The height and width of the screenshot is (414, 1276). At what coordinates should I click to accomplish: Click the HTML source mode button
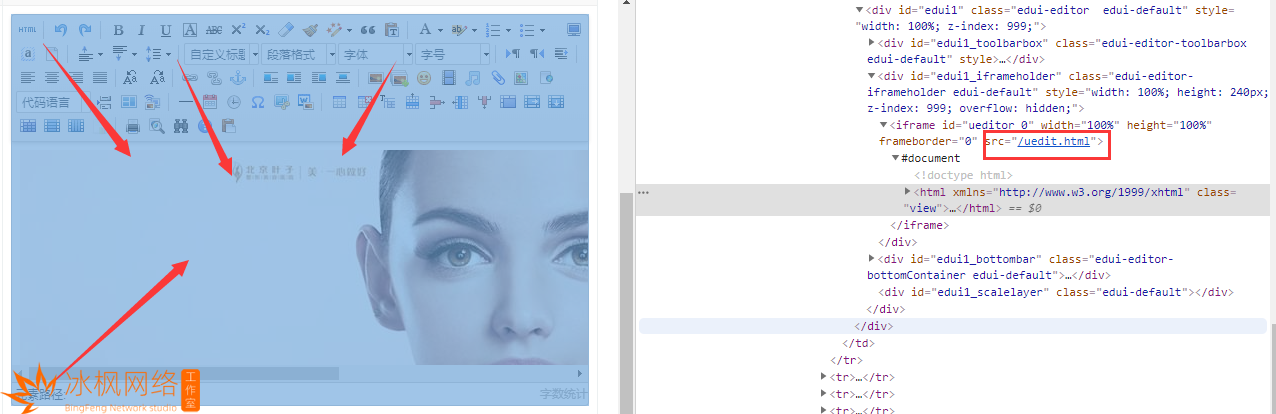[x=27, y=30]
